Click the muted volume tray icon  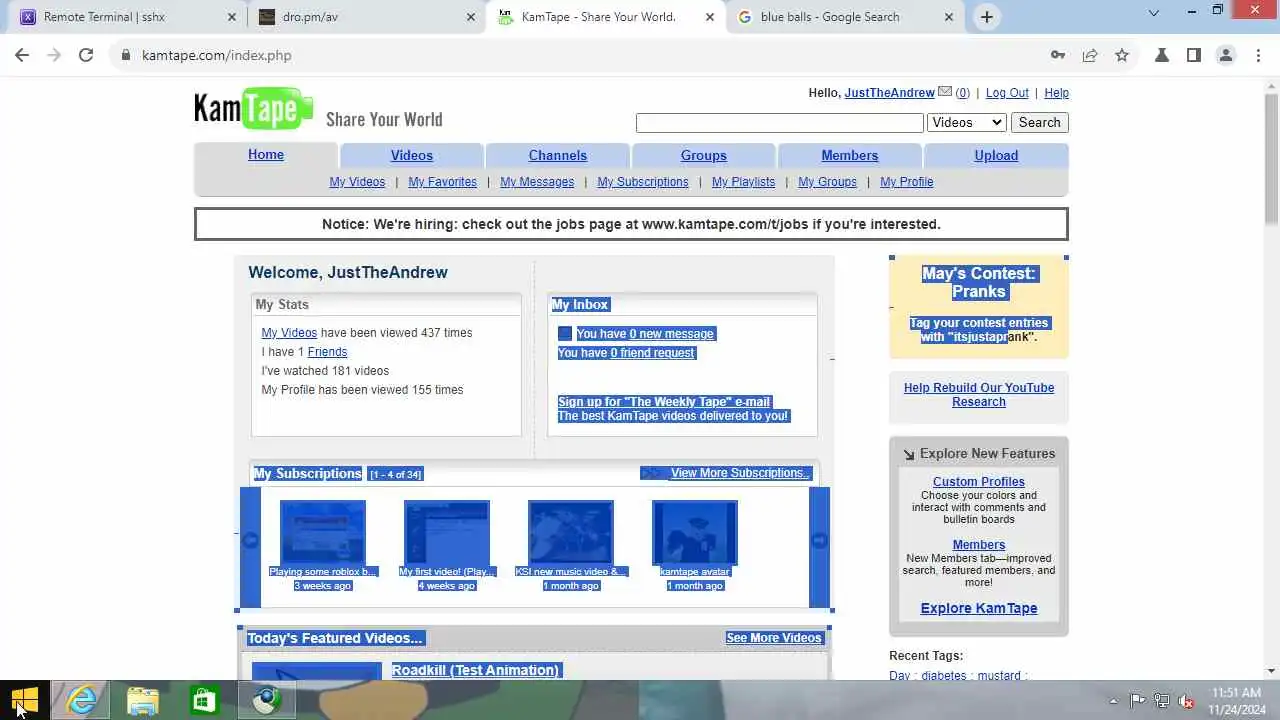(1186, 701)
